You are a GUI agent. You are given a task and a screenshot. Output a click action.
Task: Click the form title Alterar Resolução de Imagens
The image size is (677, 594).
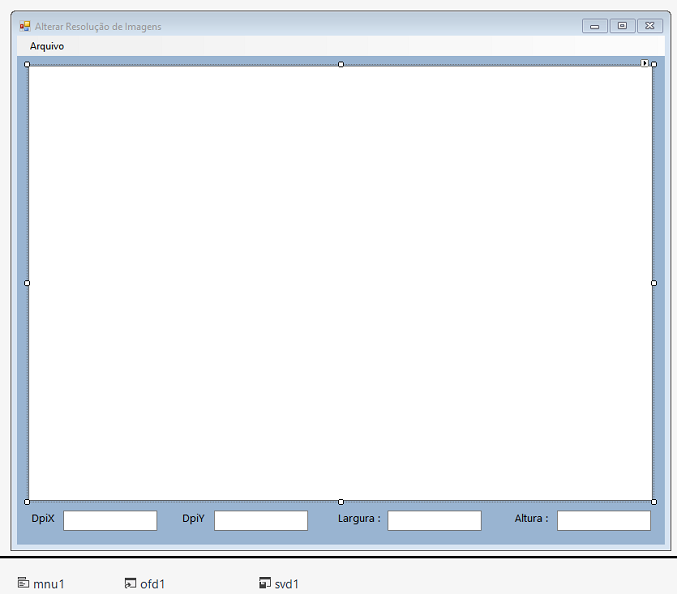coord(98,27)
